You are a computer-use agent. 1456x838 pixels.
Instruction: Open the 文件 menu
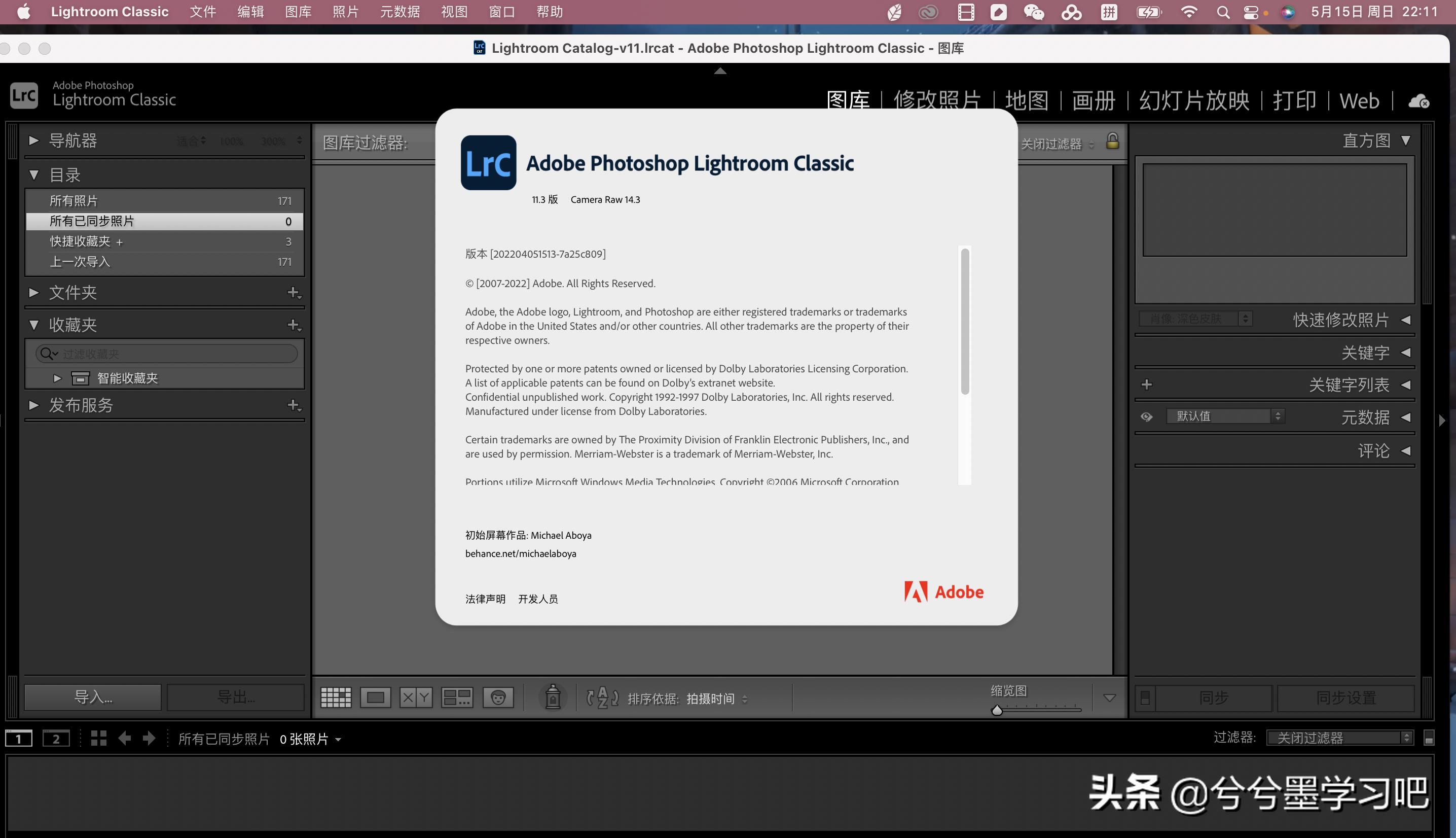[203, 12]
